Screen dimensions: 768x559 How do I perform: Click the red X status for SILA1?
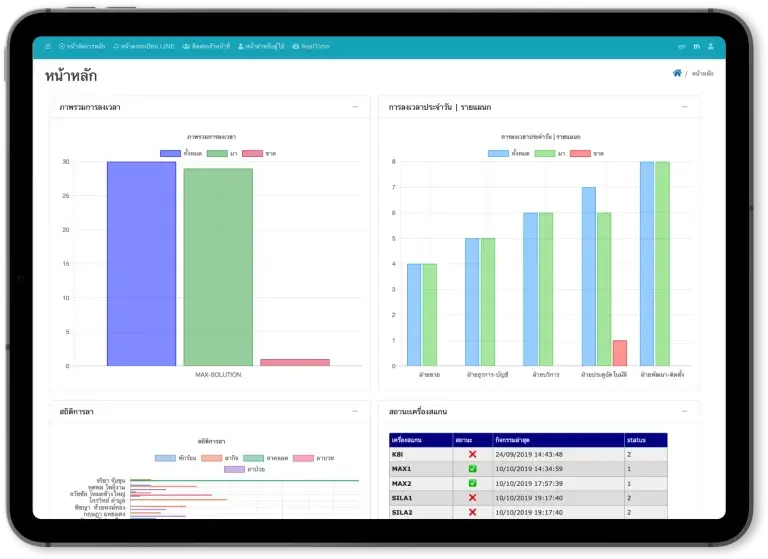[x=471, y=497]
